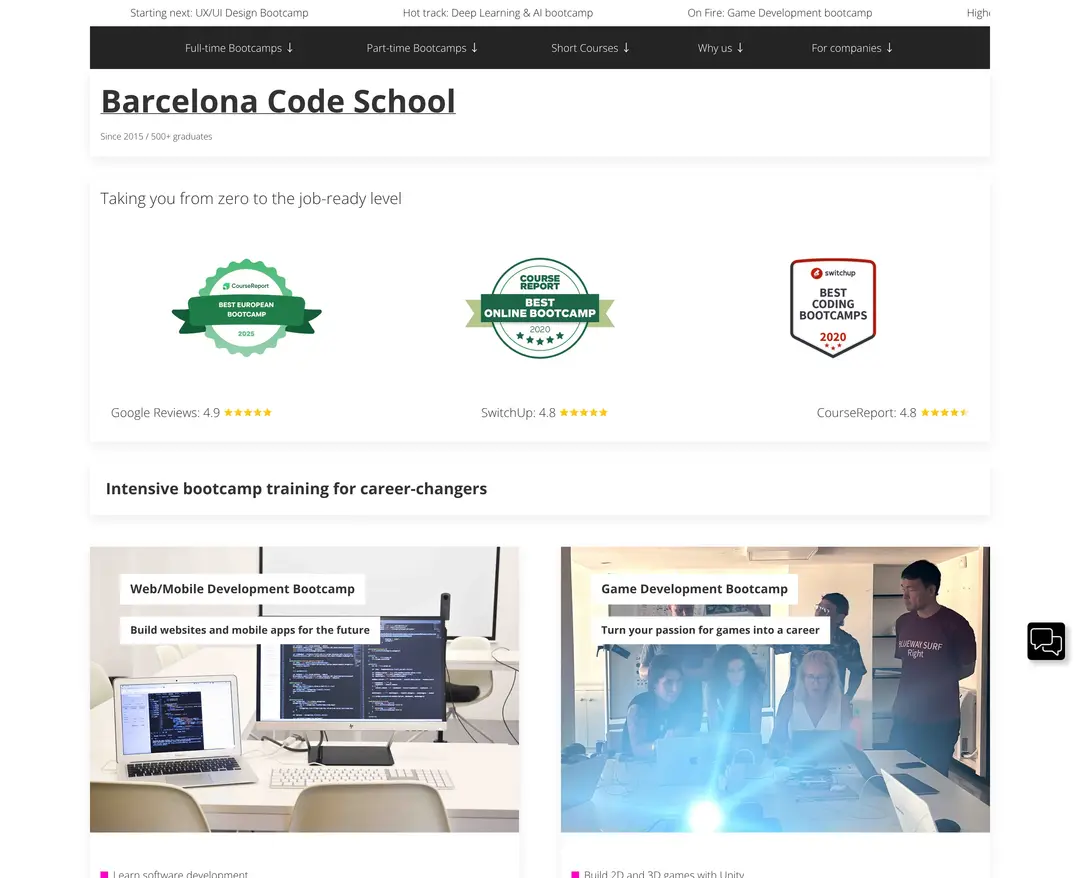This screenshot has height=878, width=1080.
Task: Expand the Part-time Bootcamps menu
Action: point(422,48)
